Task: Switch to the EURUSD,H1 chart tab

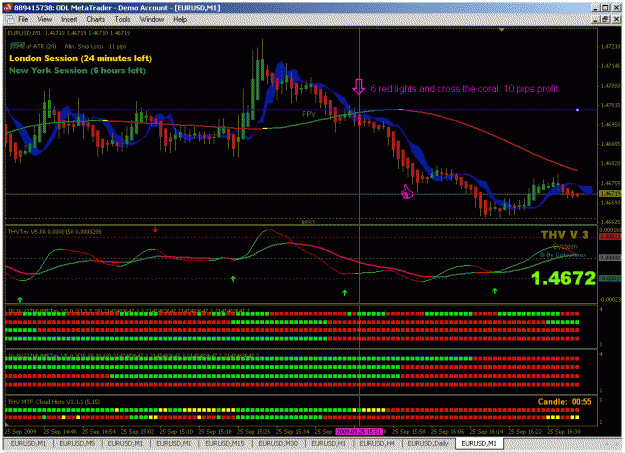Action: tap(328, 443)
